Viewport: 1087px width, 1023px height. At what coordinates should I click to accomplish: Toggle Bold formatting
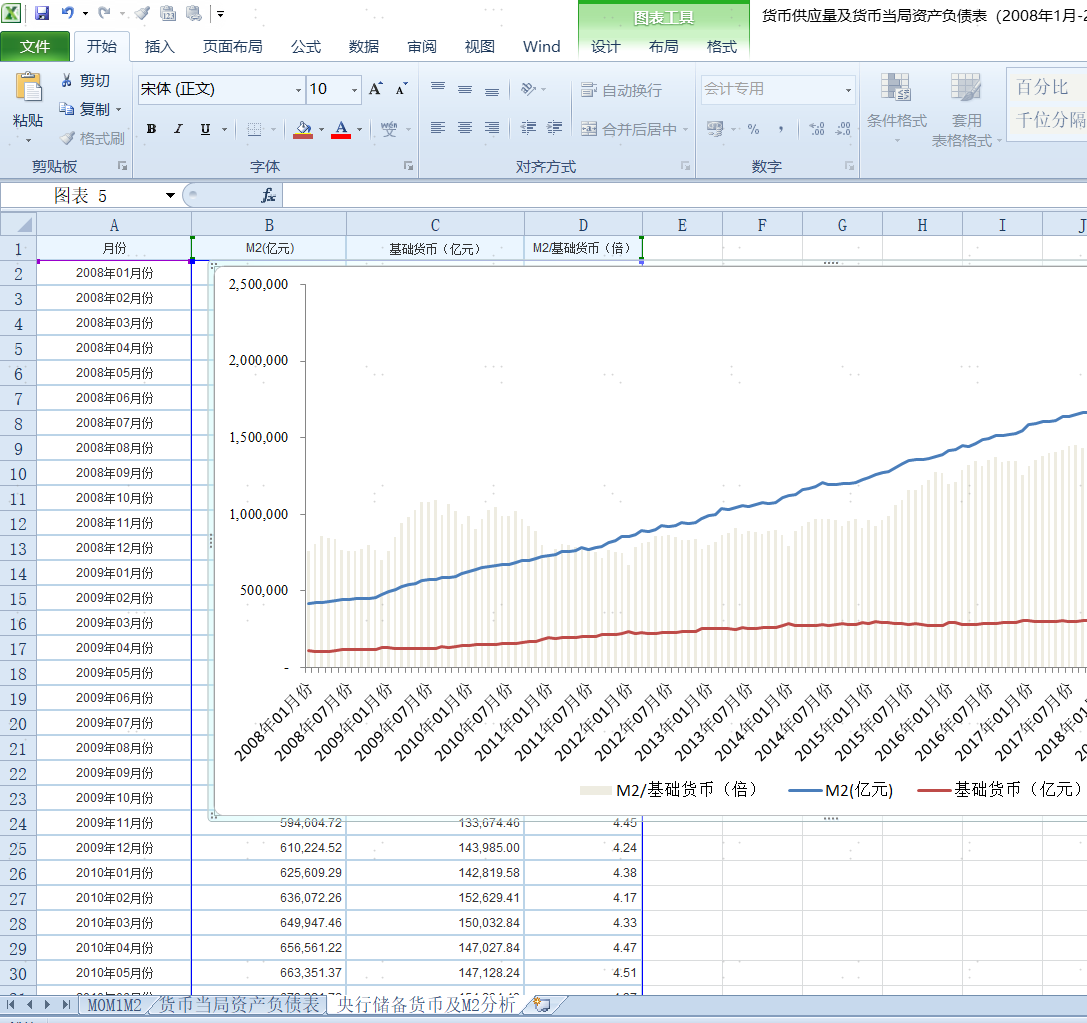(151, 129)
